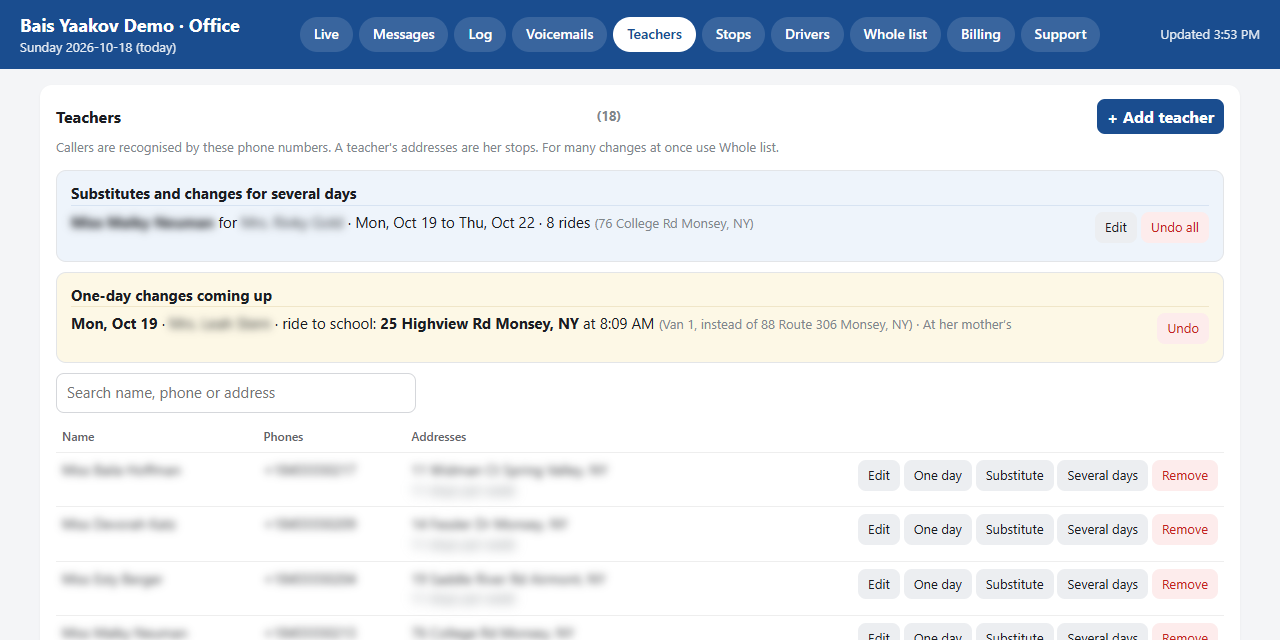1280x640 pixels.
Task: Select the Teachers tab
Action: click(655, 34)
